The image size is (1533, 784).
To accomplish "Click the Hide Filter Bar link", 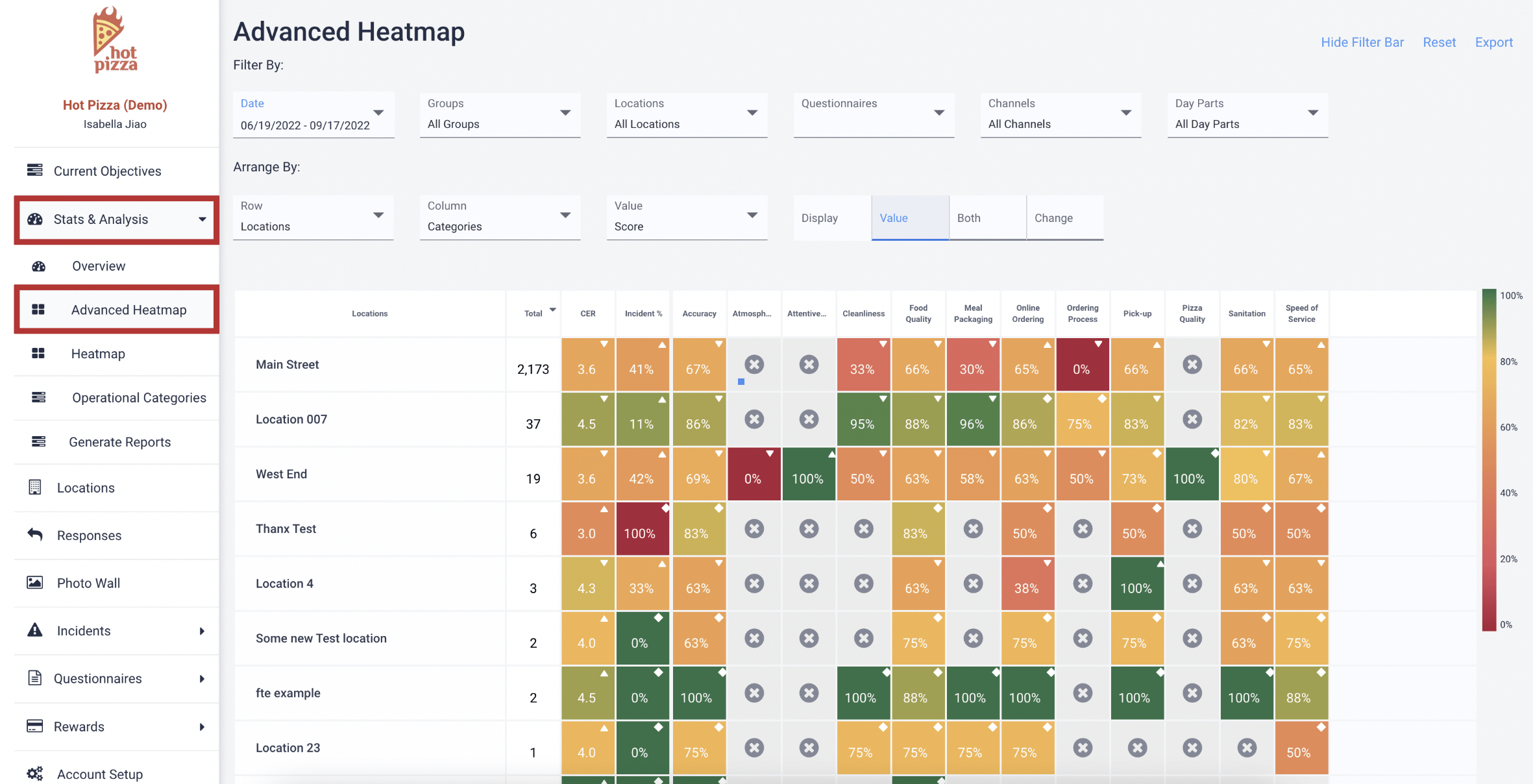I will [1362, 42].
